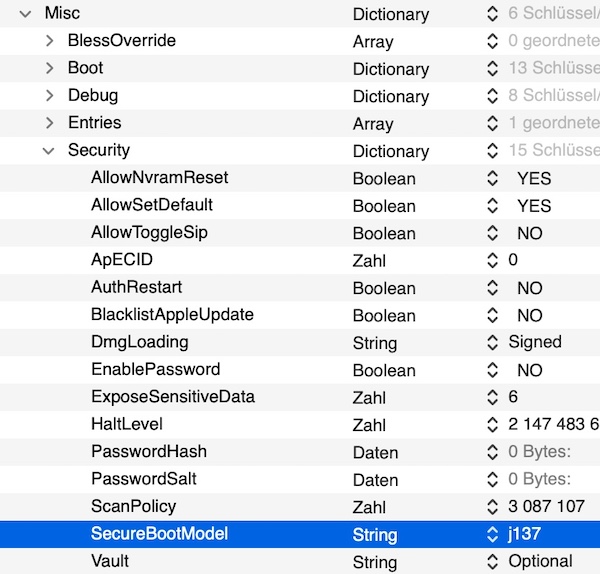The image size is (600, 574).
Task: Open type popup for ApECID
Action: pyautogui.click(x=491, y=260)
